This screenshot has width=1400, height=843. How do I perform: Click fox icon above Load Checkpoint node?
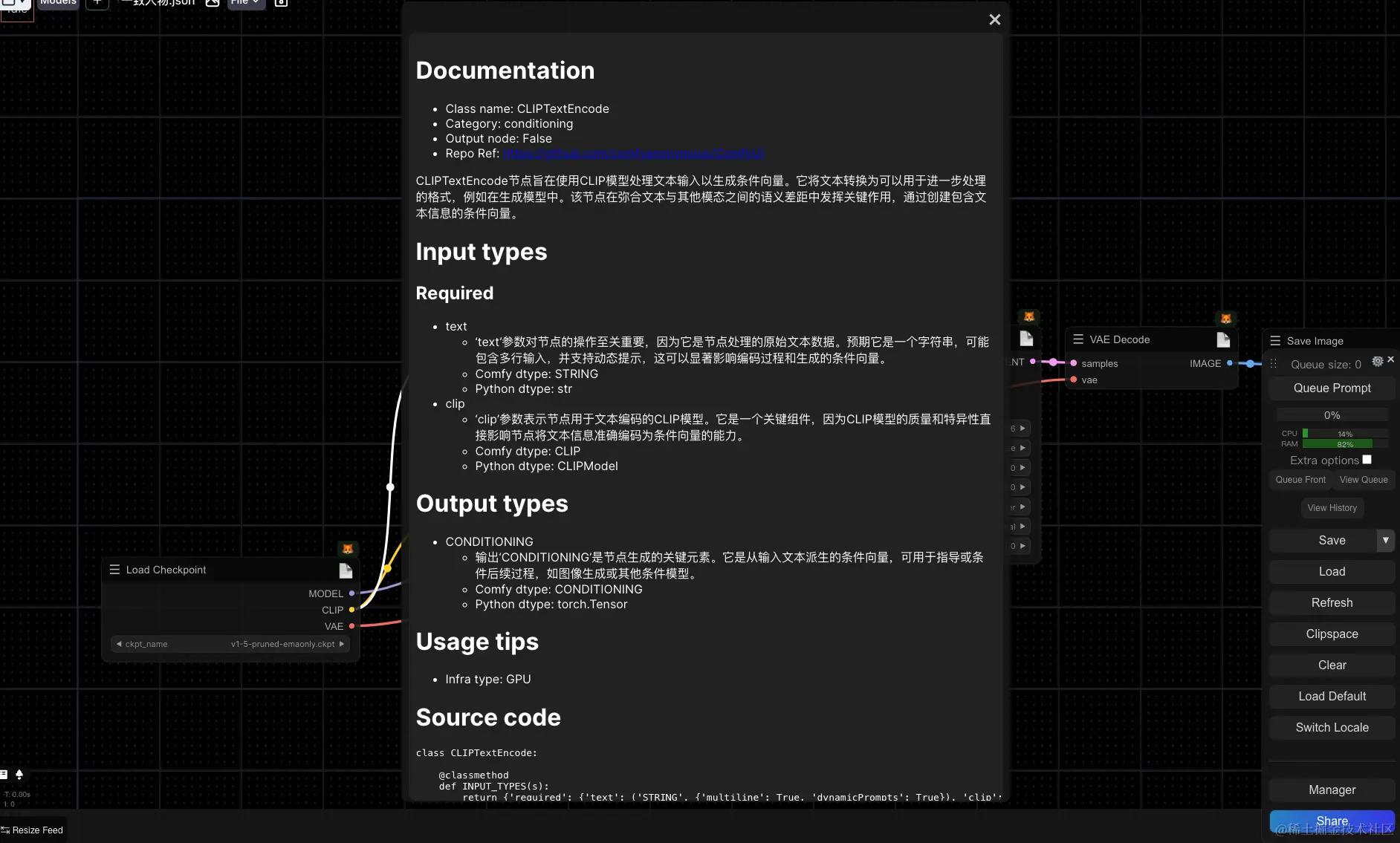click(348, 549)
